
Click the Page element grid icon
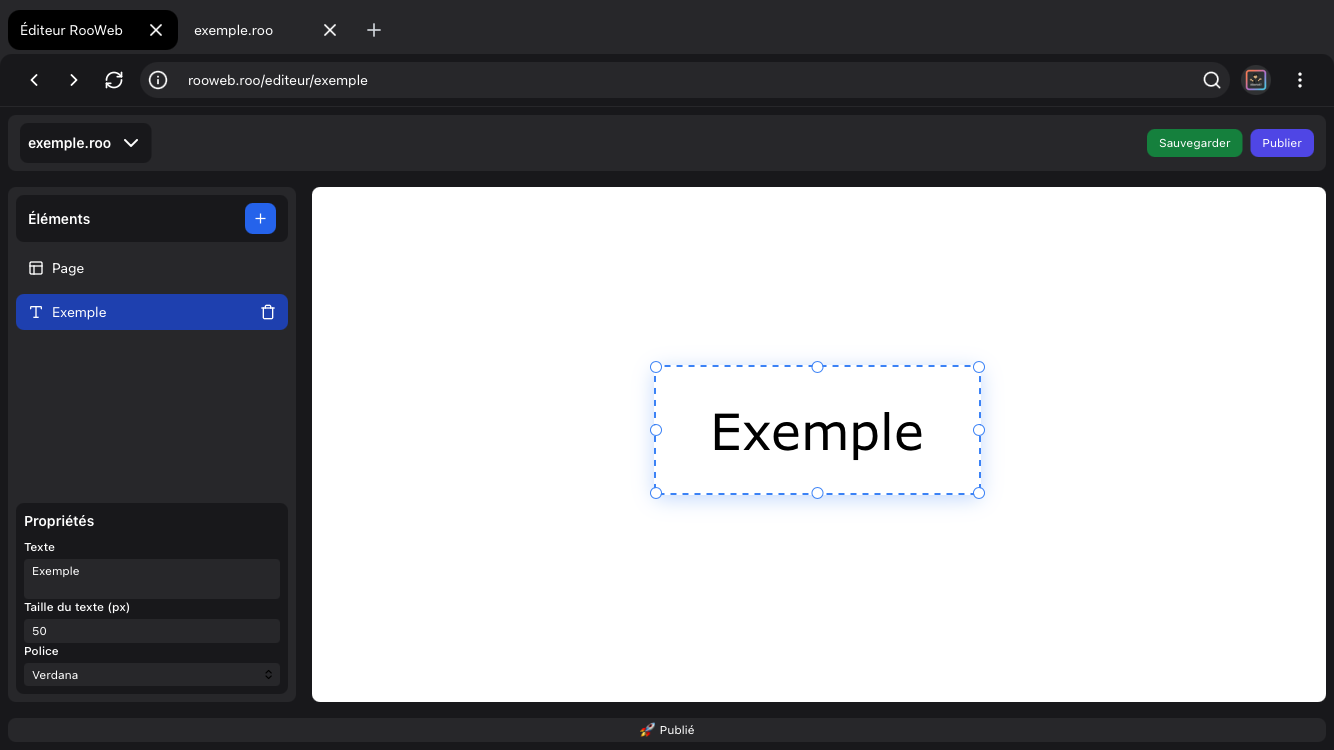pyautogui.click(x=37, y=268)
